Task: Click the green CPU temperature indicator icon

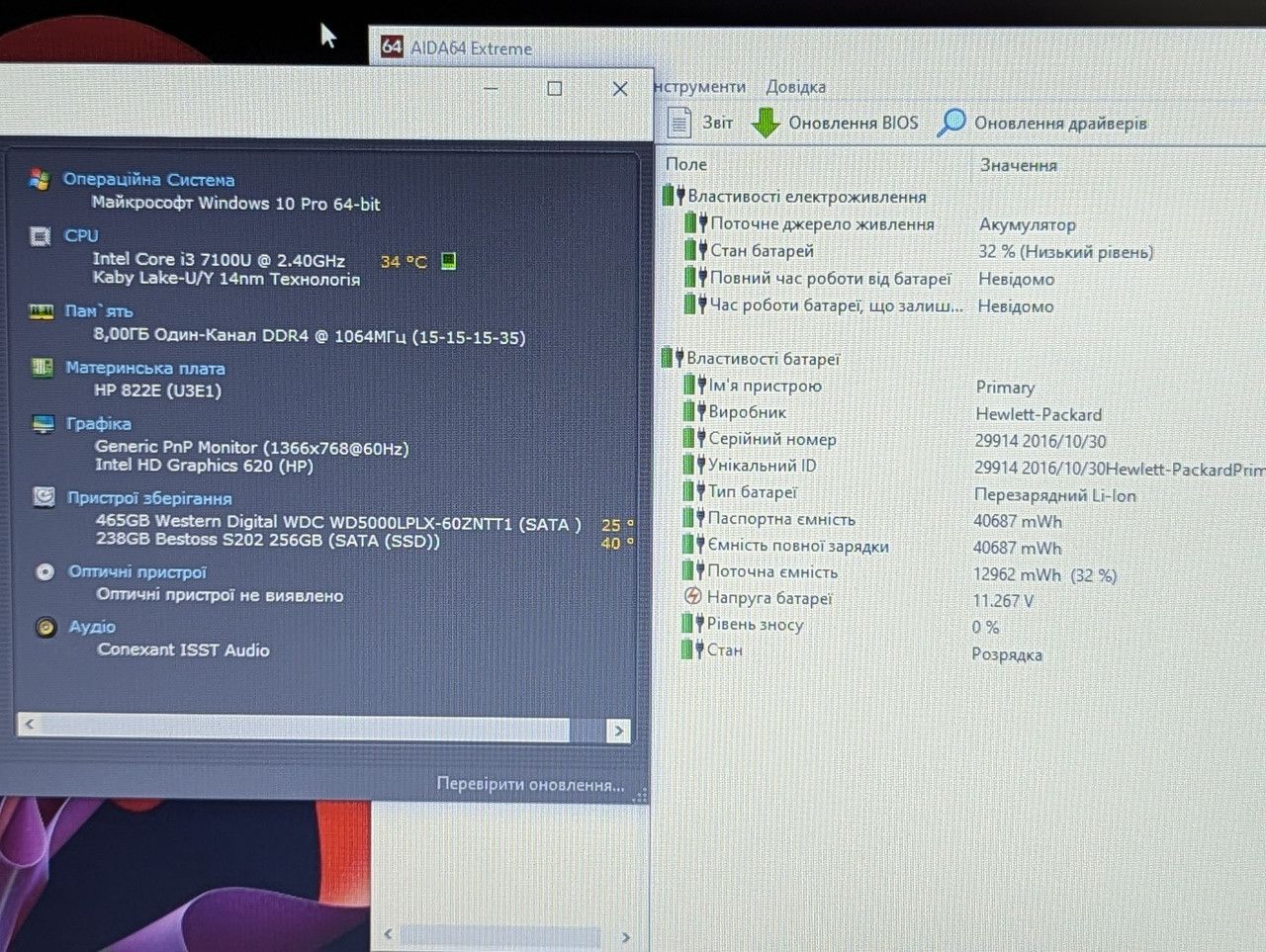Action: click(448, 261)
